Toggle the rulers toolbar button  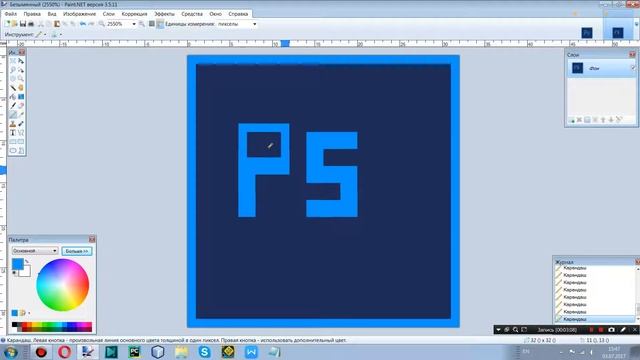click(160, 24)
